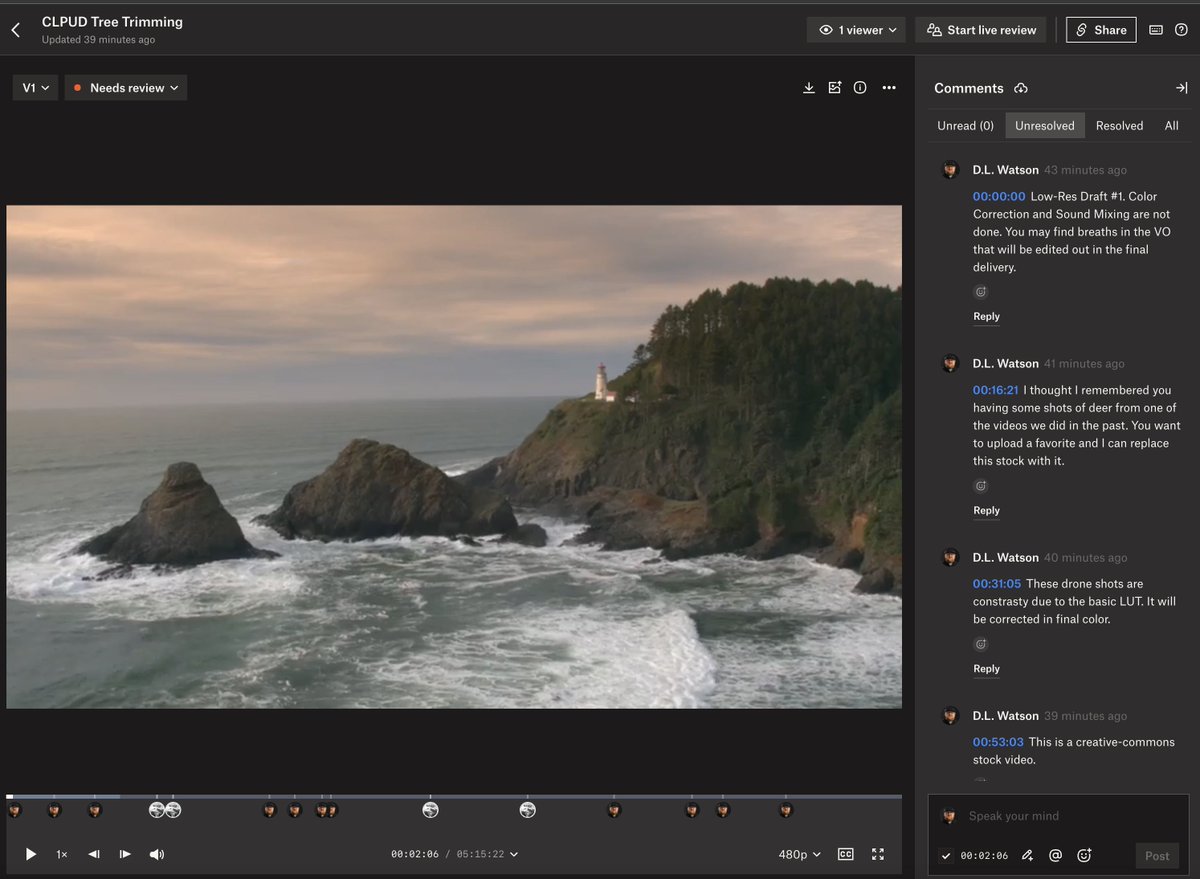
Task: Download comments using the cloud icon
Action: pos(1021,88)
